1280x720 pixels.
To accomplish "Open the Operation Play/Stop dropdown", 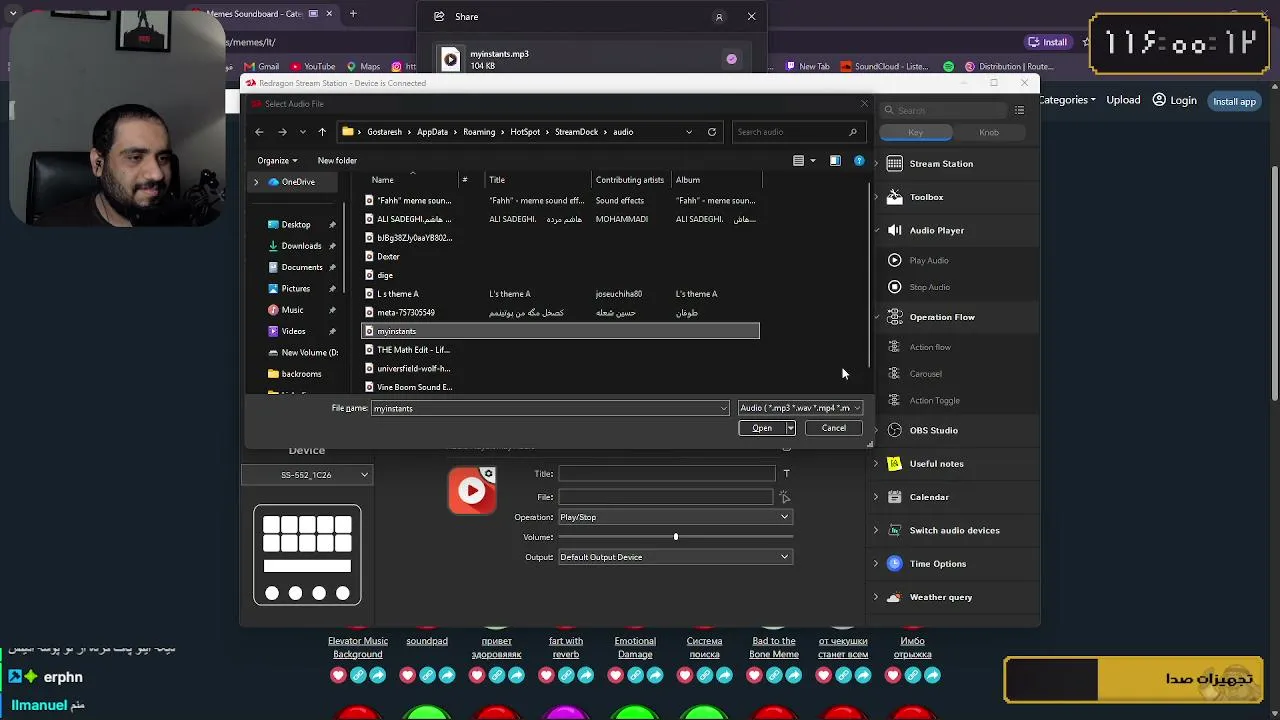I will (x=675, y=517).
